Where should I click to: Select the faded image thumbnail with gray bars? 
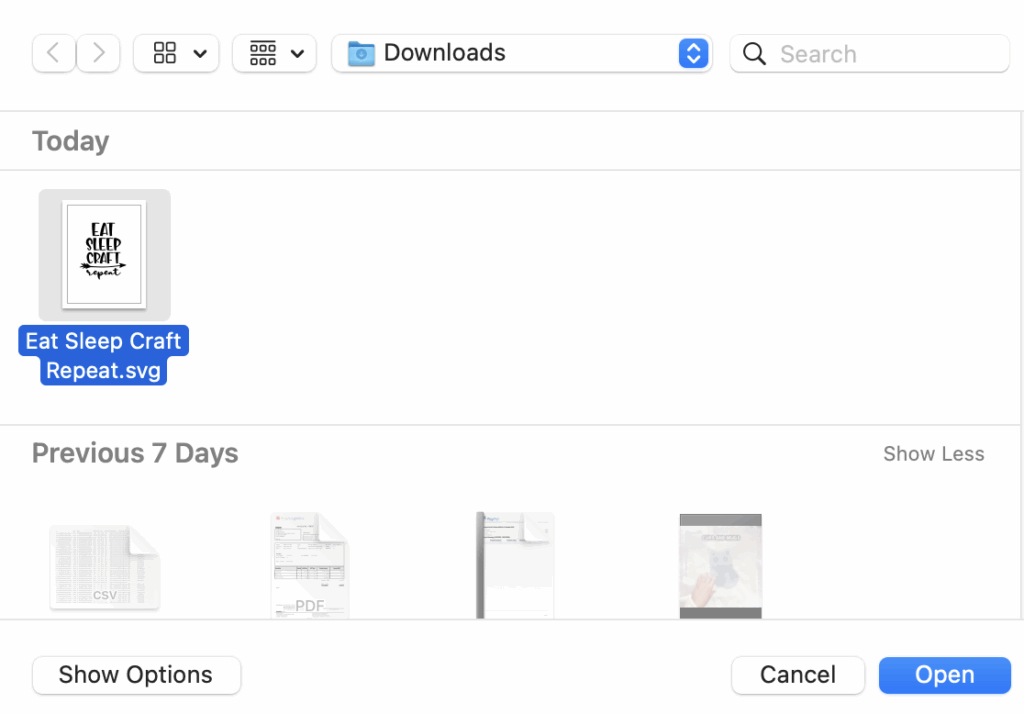720,566
